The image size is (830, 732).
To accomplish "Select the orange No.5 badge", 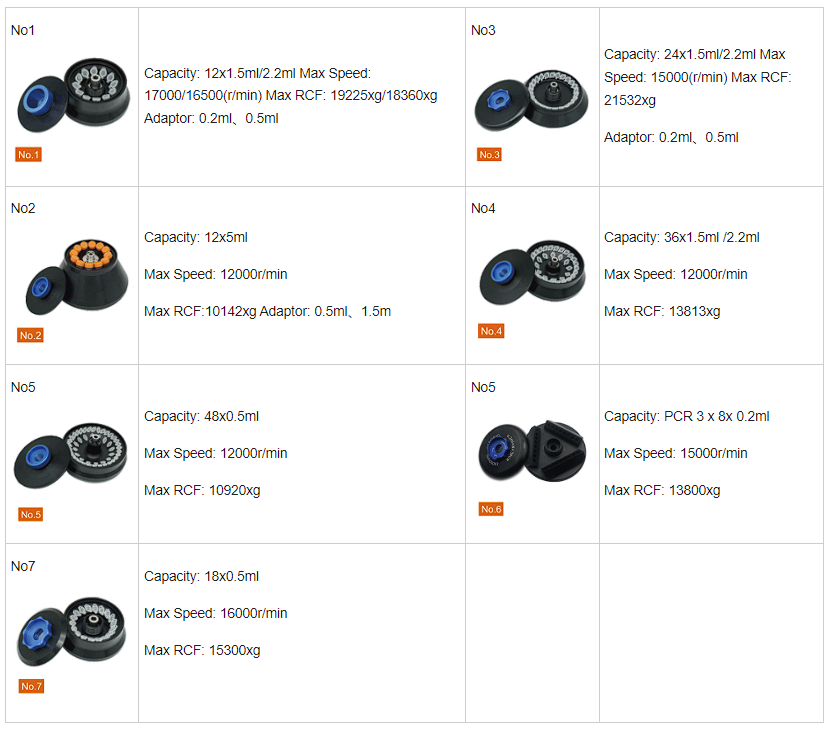I will tap(31, 514).
